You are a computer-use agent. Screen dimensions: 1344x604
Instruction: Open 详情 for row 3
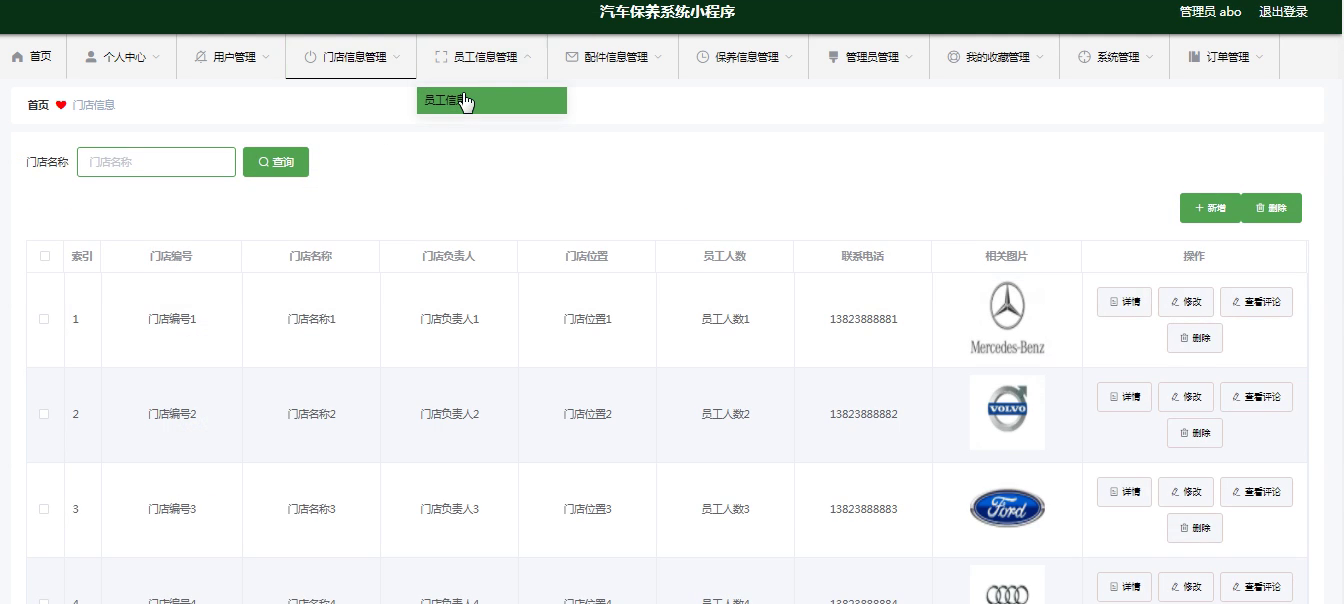(1124, 492)
